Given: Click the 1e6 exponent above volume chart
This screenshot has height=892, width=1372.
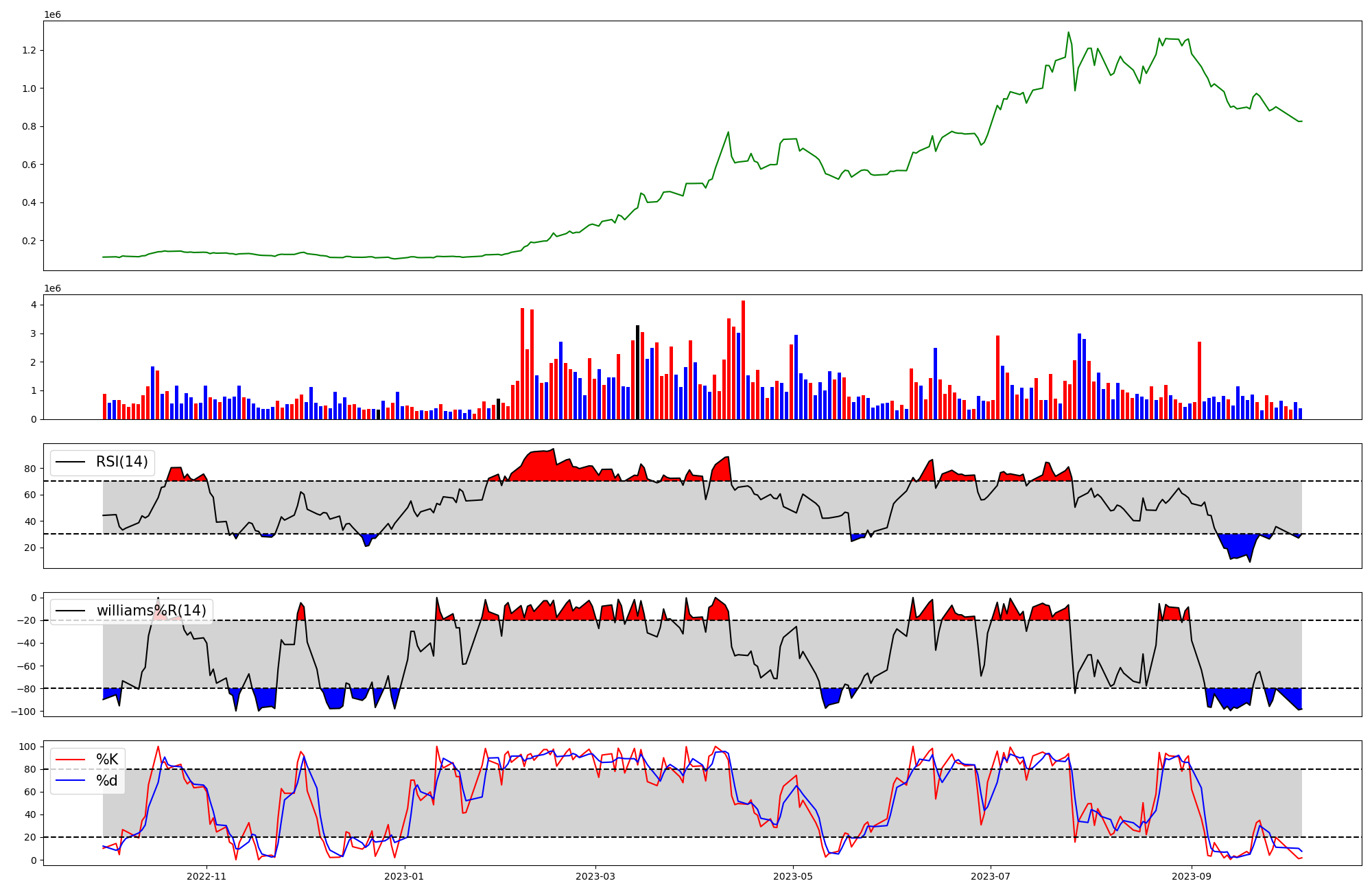Looking at the screenshot, I should tap(52, 288).
